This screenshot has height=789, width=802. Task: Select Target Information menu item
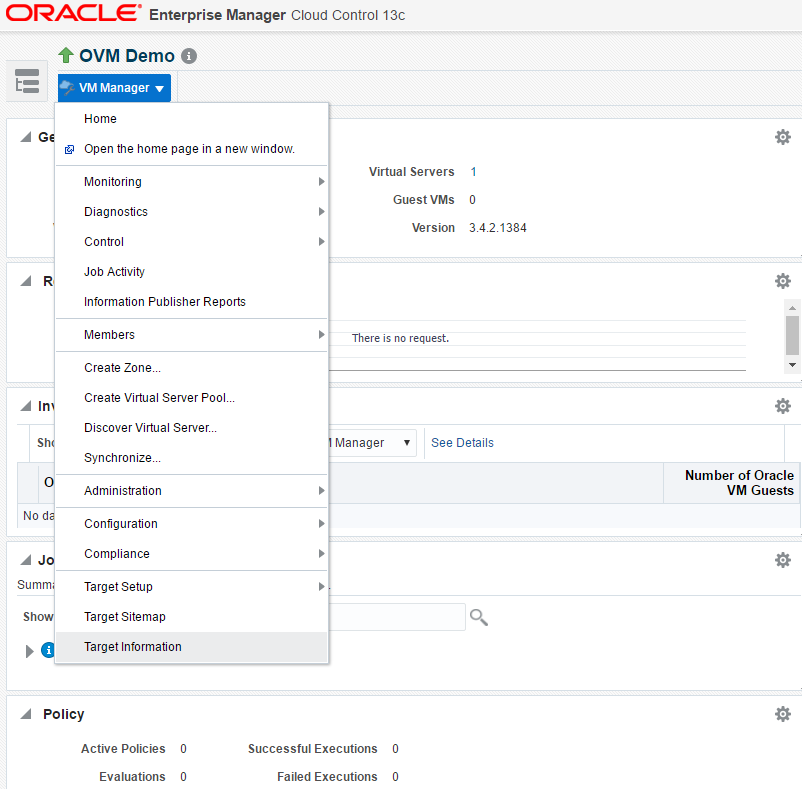[x=191, y=647]
